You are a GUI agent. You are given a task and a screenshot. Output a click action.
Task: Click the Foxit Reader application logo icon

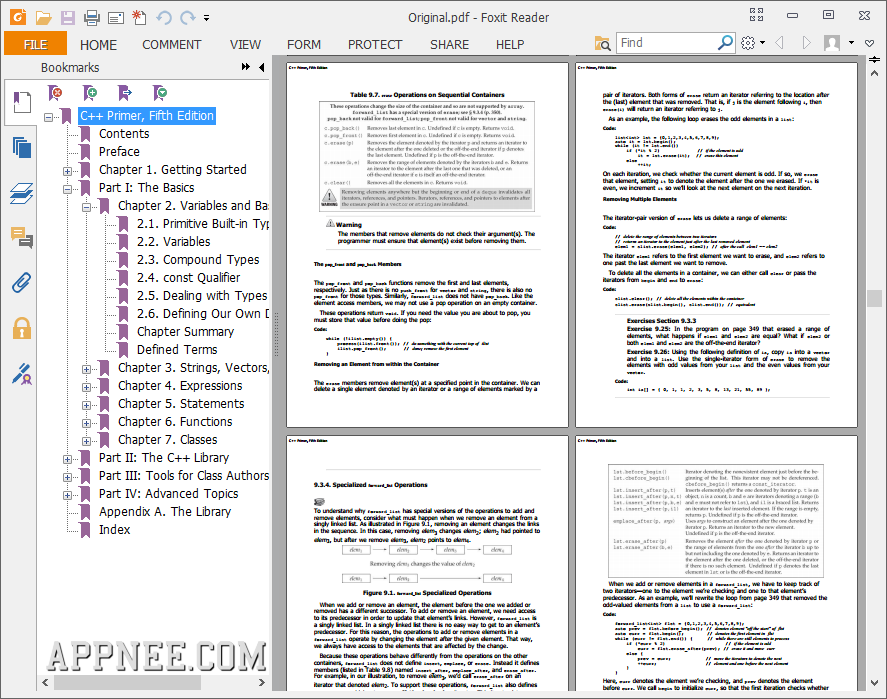coord(18,18)
